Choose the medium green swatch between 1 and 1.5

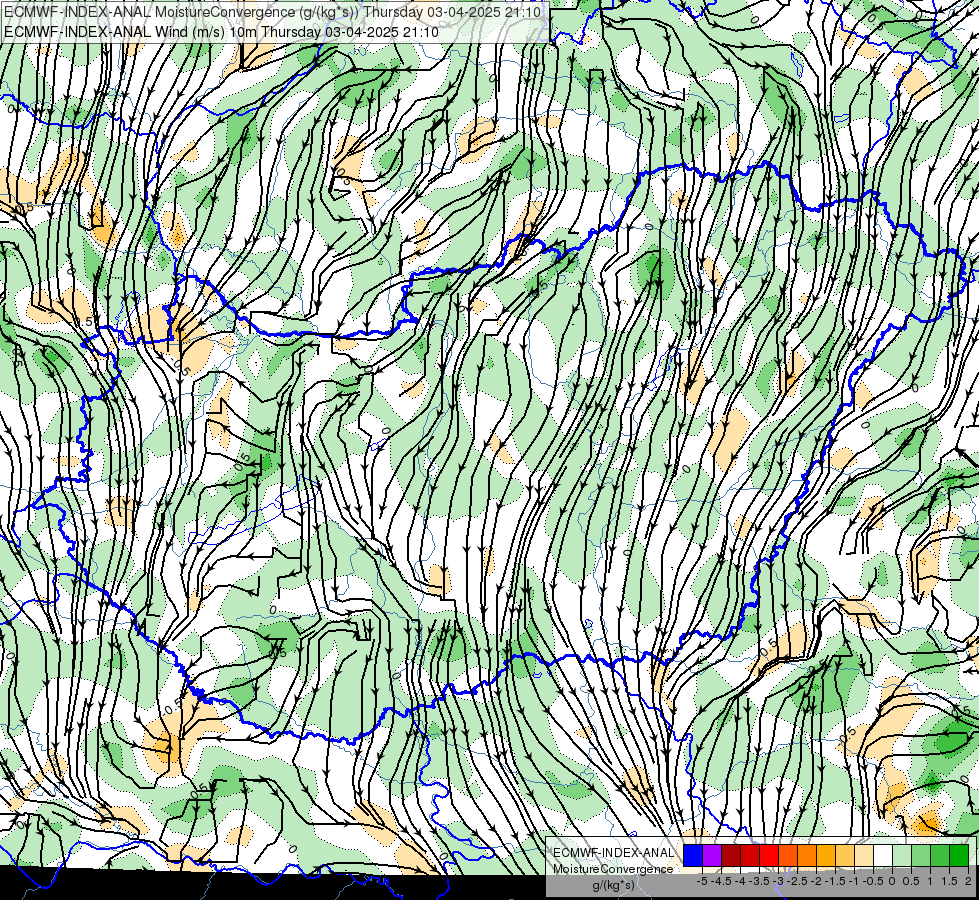[940, 855]
